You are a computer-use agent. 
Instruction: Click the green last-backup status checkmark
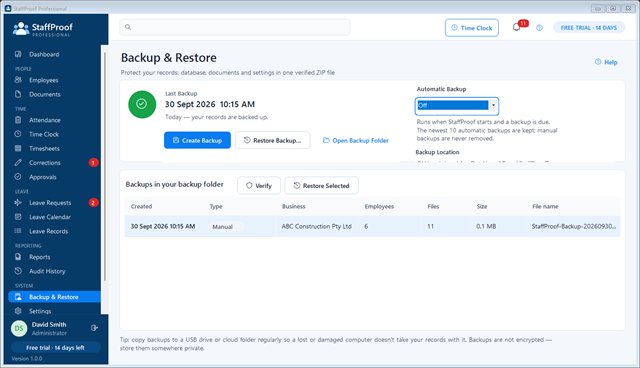coord(142,104)
